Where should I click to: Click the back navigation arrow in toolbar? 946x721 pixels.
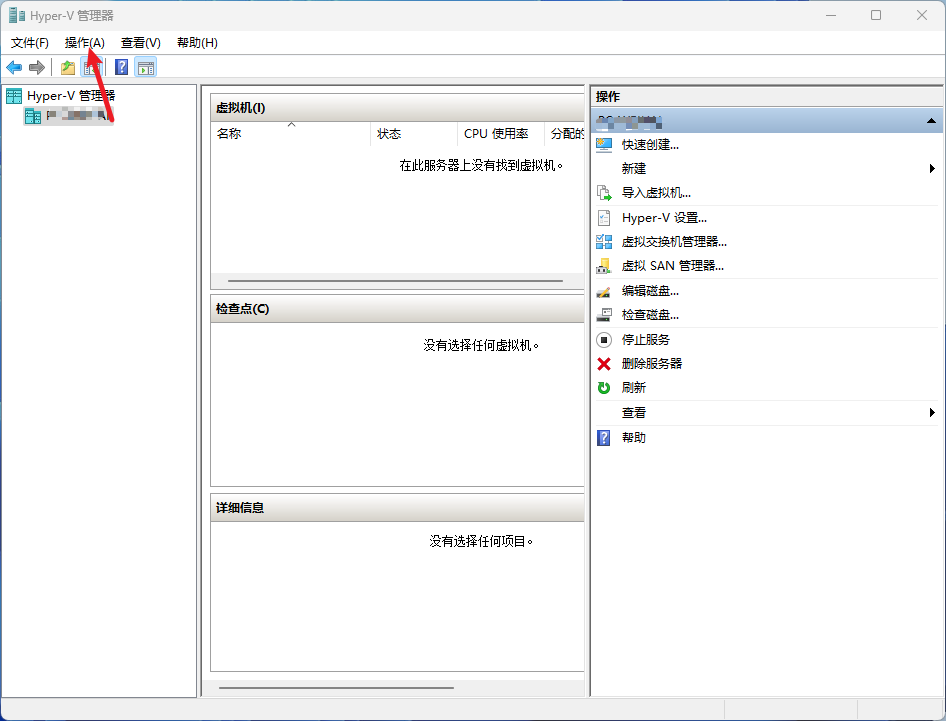14,67
